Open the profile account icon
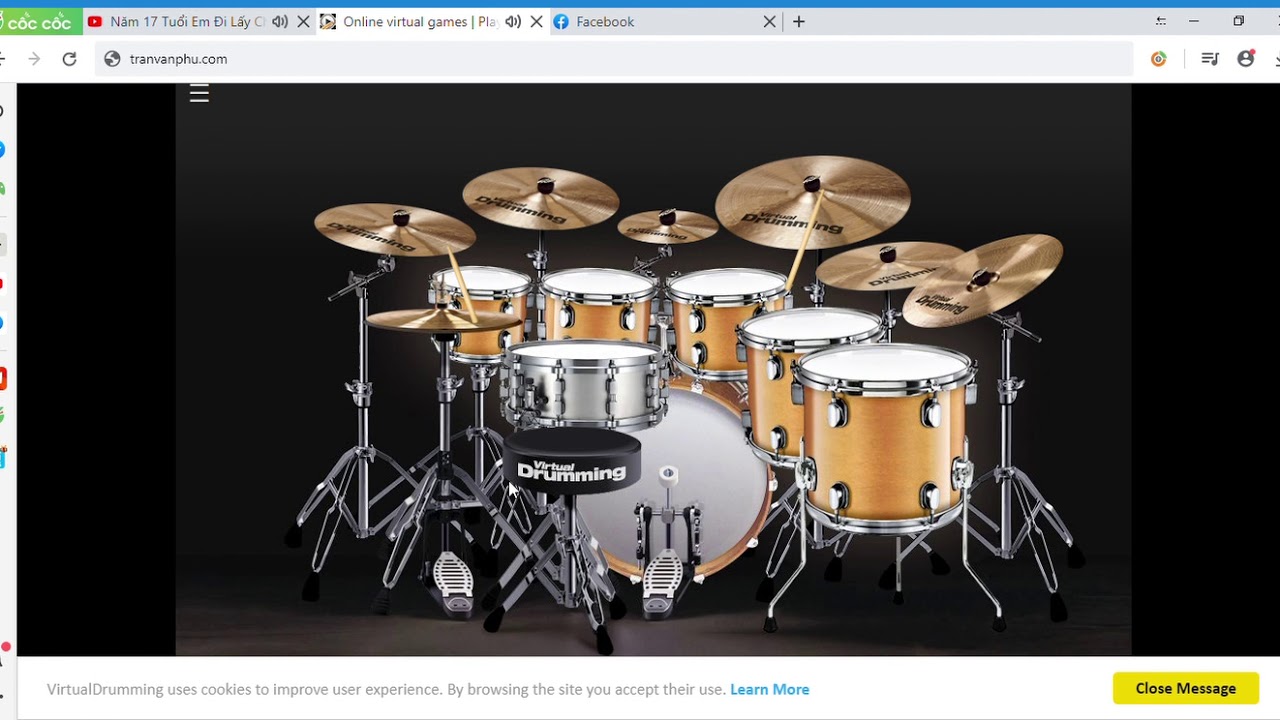Viewport: 1280px width, 720px height. click(x=1246, y=59)
